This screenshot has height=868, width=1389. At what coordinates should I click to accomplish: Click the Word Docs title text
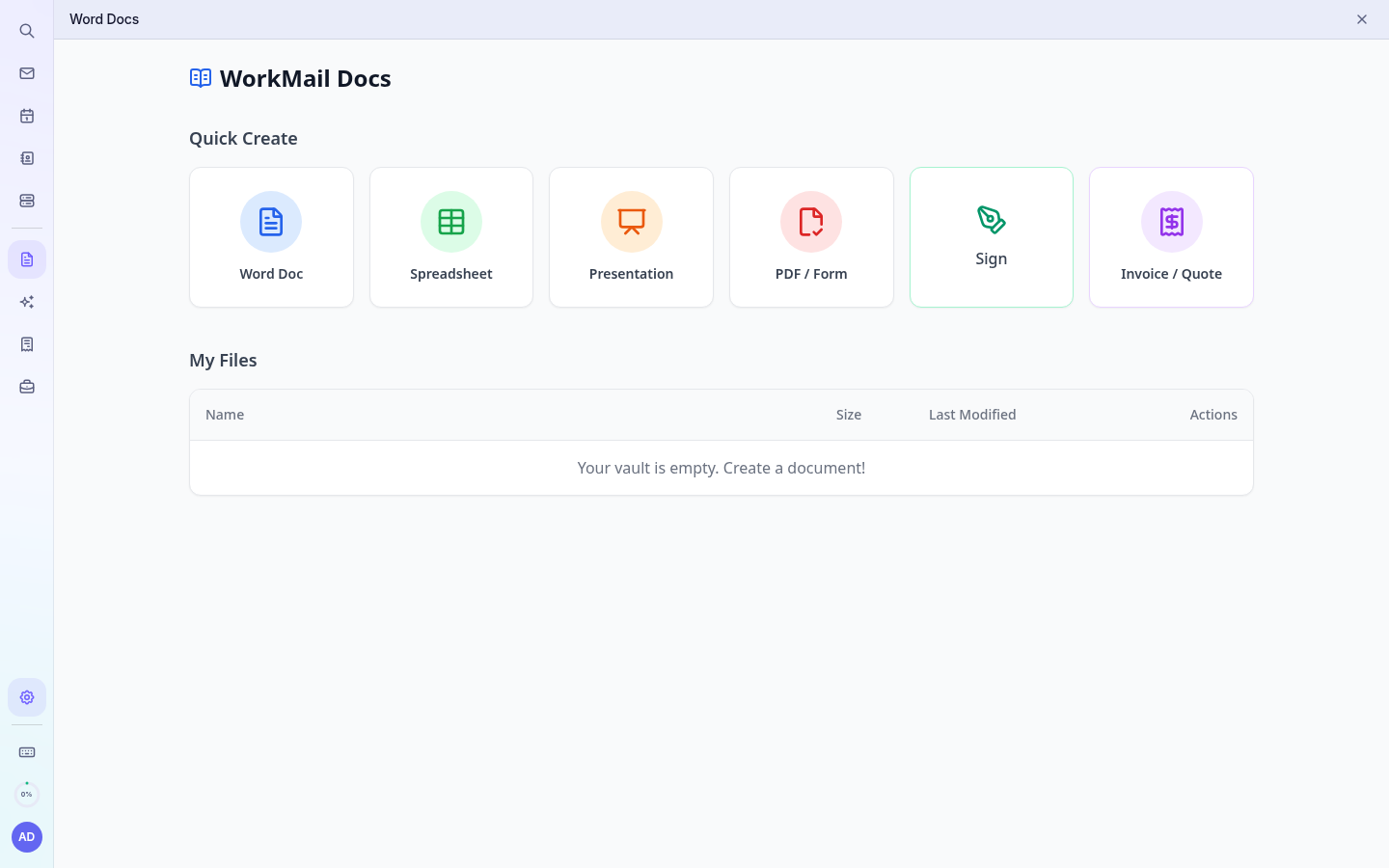[x=104, y=19]
